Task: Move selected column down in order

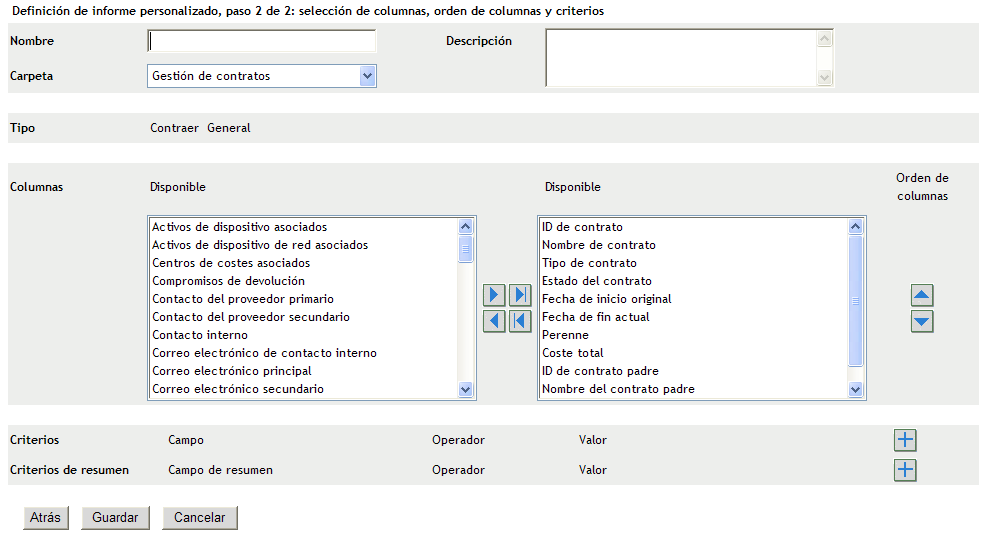Action: tap(922, 321)
